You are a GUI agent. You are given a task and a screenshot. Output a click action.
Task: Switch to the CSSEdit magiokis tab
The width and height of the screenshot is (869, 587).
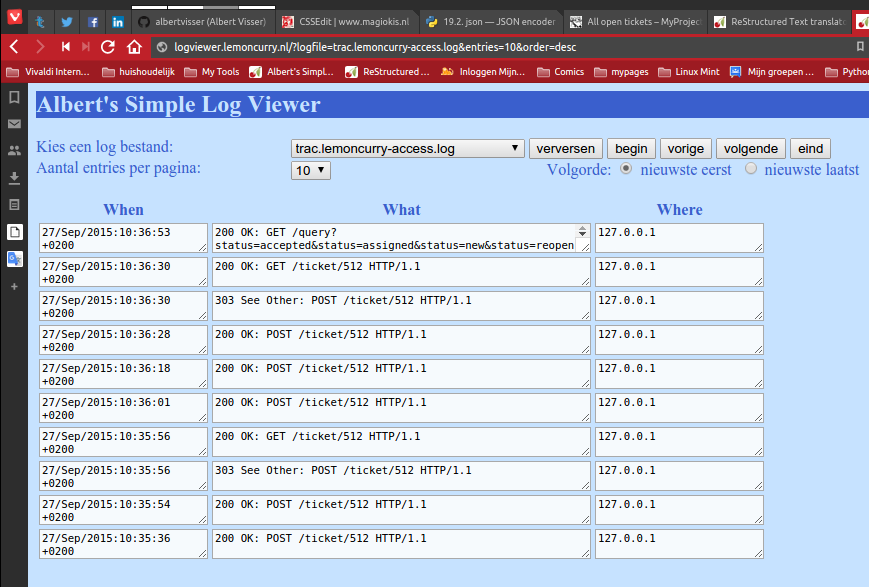pos(346,22)
